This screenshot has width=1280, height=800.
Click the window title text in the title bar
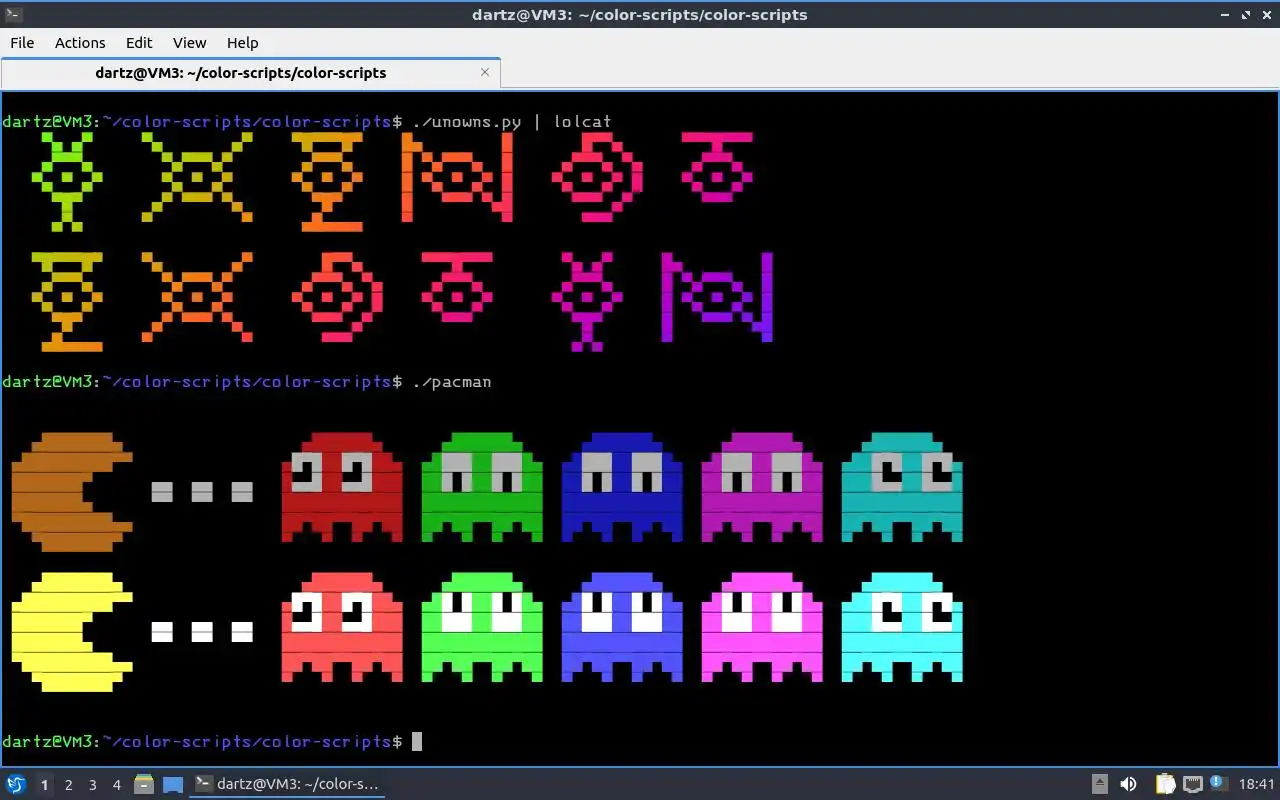640,14
